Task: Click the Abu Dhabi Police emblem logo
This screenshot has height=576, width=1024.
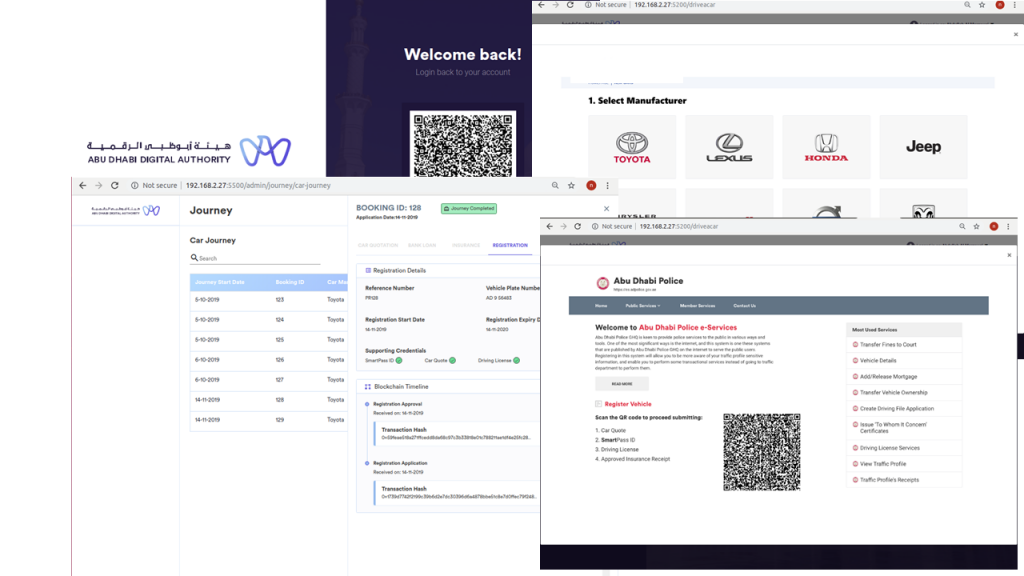Action: pos(602,283)
